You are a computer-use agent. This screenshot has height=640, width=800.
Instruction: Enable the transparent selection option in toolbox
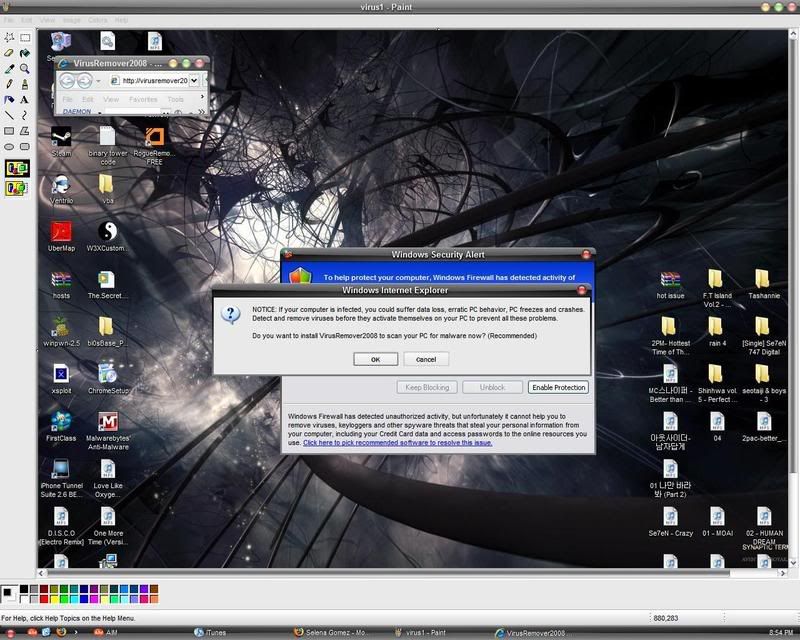coord(17,189)
